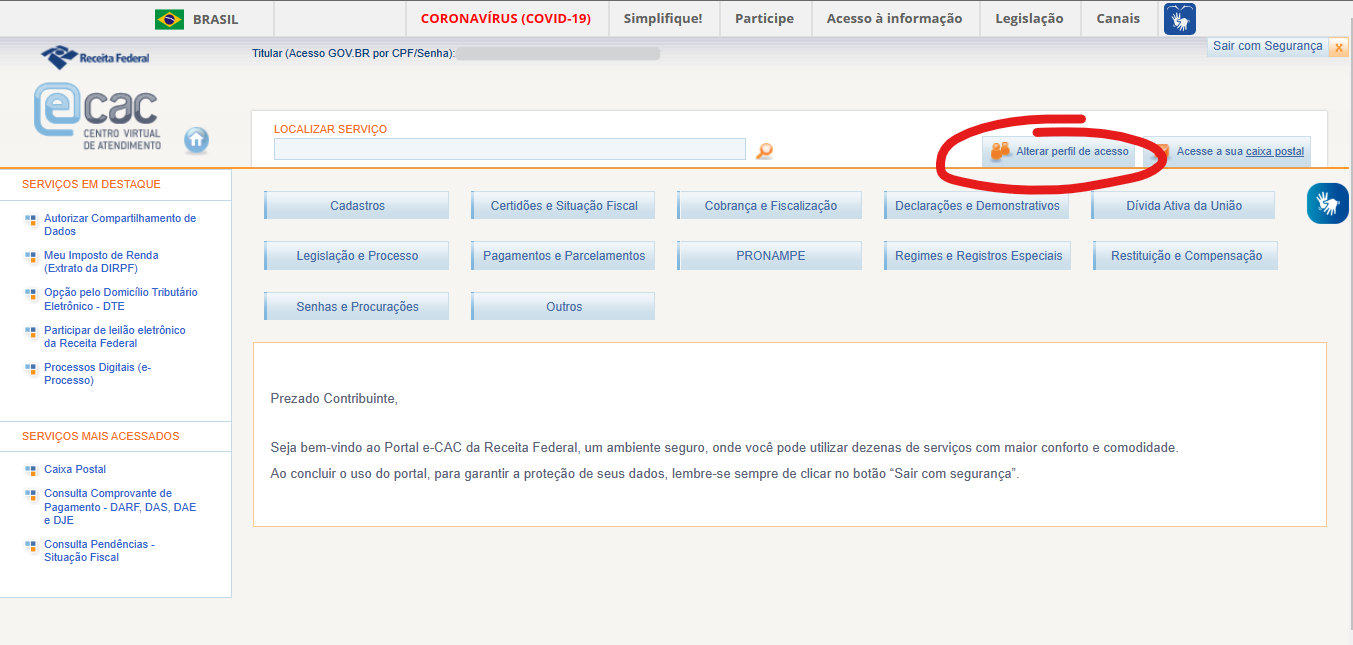The width and height of the screenshot is (1353, 645).
Task: Click the e-CAC Centro Virtual logo
Action: click(97, 117)
